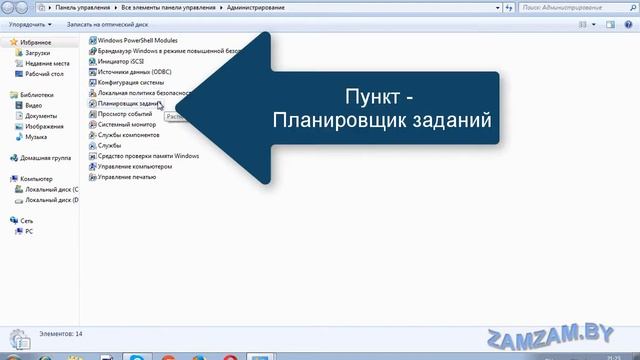Go to Панель управления breadcrumb
The image size is (640, 360).
tap(83, 8)
